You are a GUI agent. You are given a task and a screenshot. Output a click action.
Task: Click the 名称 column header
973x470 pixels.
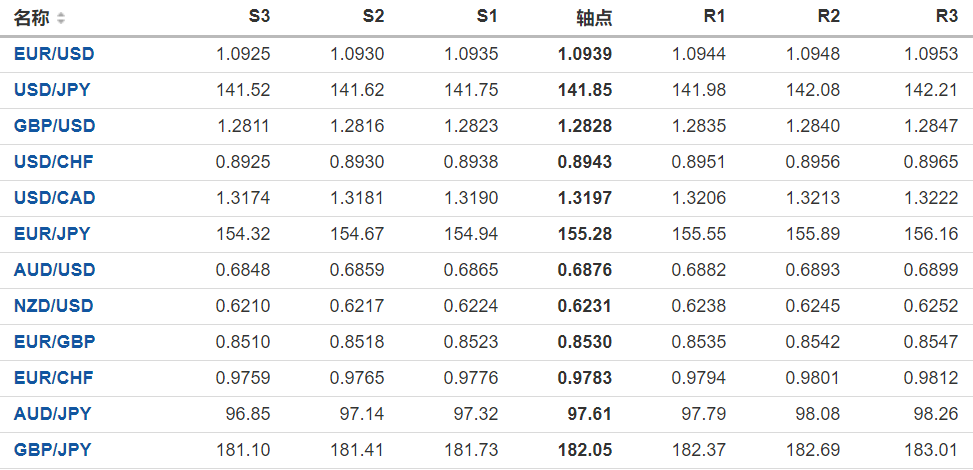(x=32, y=18)
